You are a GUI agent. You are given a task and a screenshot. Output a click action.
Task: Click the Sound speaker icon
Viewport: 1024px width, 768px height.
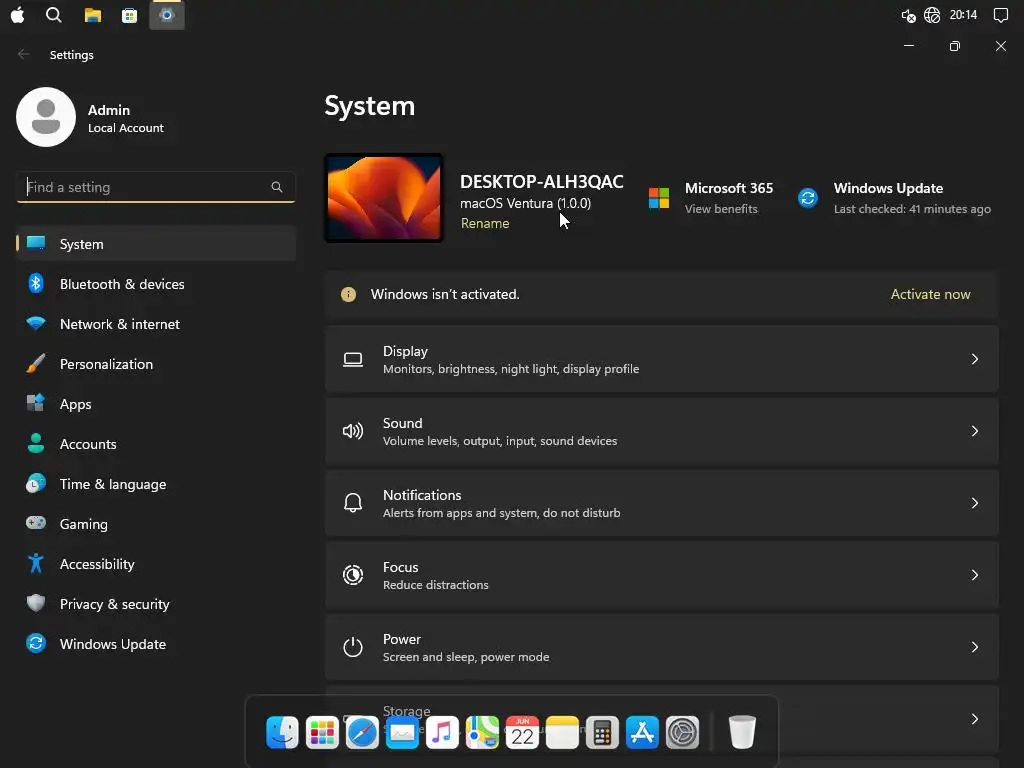pyautogui.click(x=353, y=431)
